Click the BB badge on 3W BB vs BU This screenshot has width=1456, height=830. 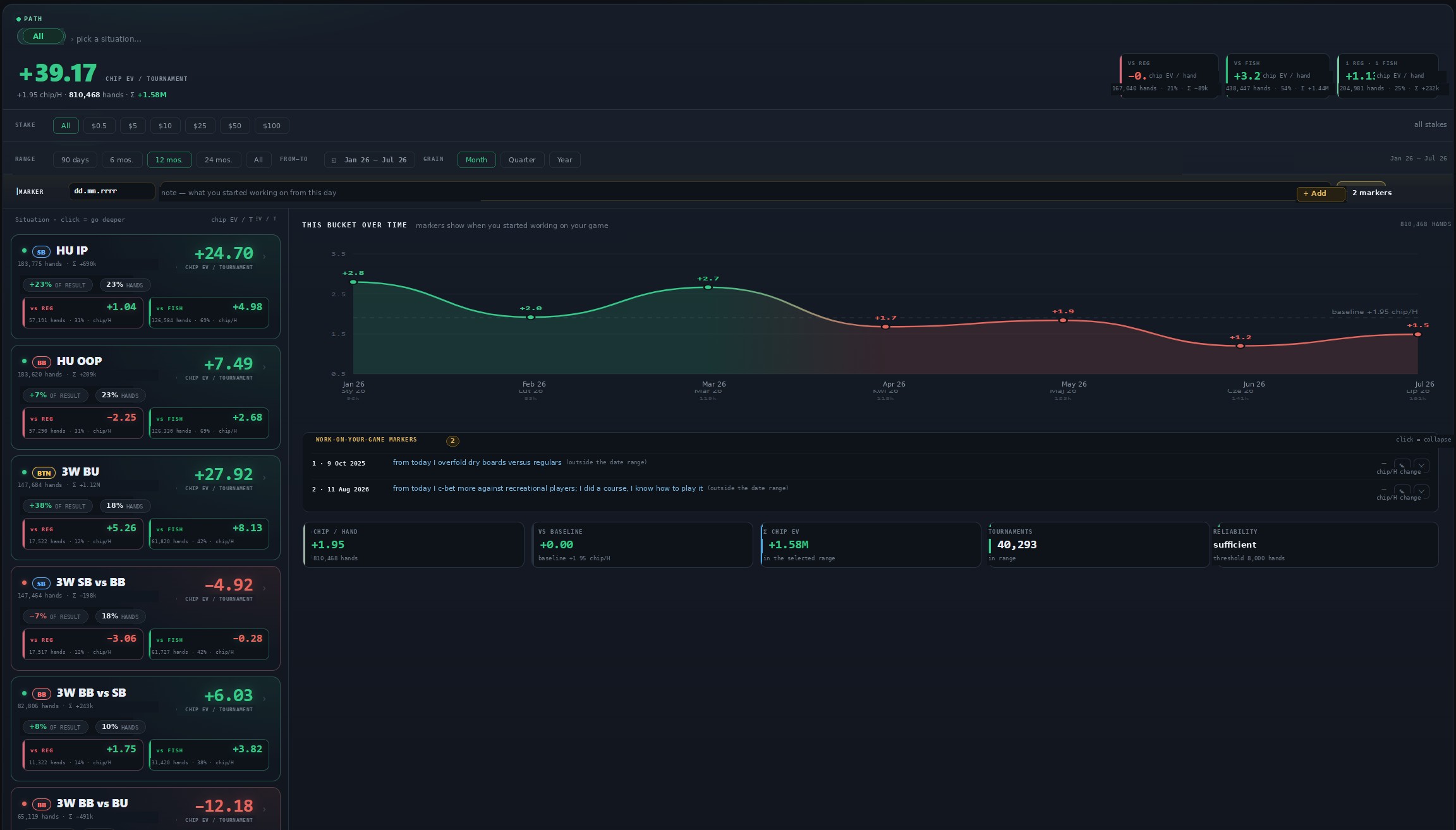[42, 804]
